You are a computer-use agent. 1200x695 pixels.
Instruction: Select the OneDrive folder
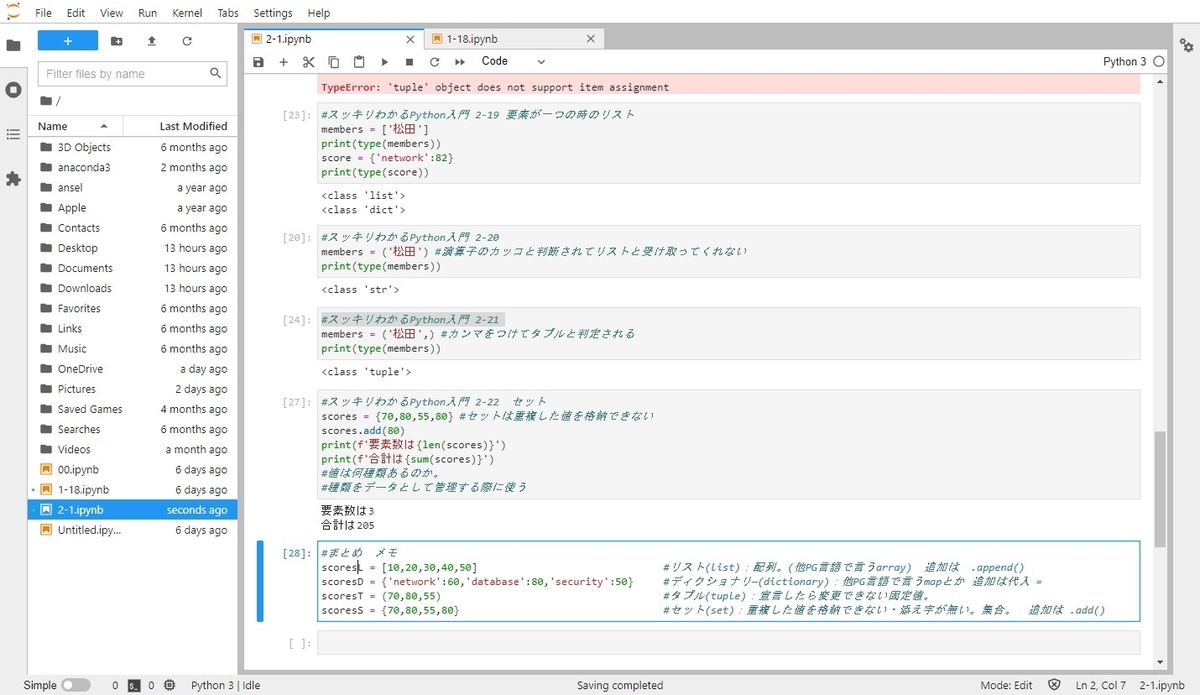tap(133, 369)
